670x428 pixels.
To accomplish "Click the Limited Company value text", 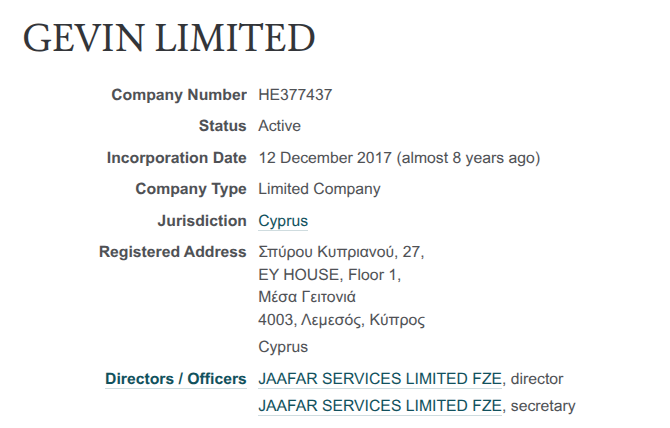I will (x=319, y=189).
